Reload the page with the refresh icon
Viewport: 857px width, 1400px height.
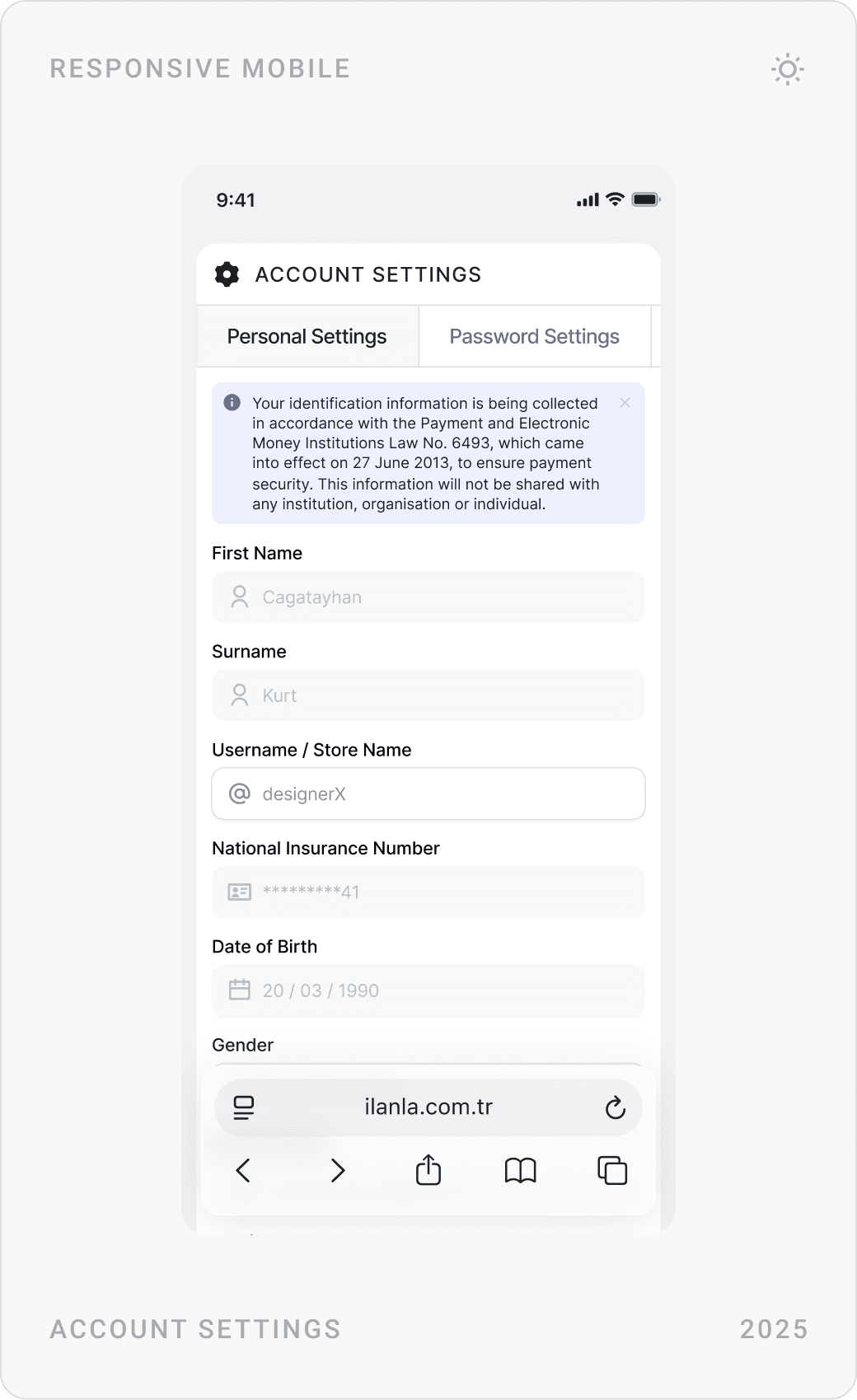(x=616, y=1107)
